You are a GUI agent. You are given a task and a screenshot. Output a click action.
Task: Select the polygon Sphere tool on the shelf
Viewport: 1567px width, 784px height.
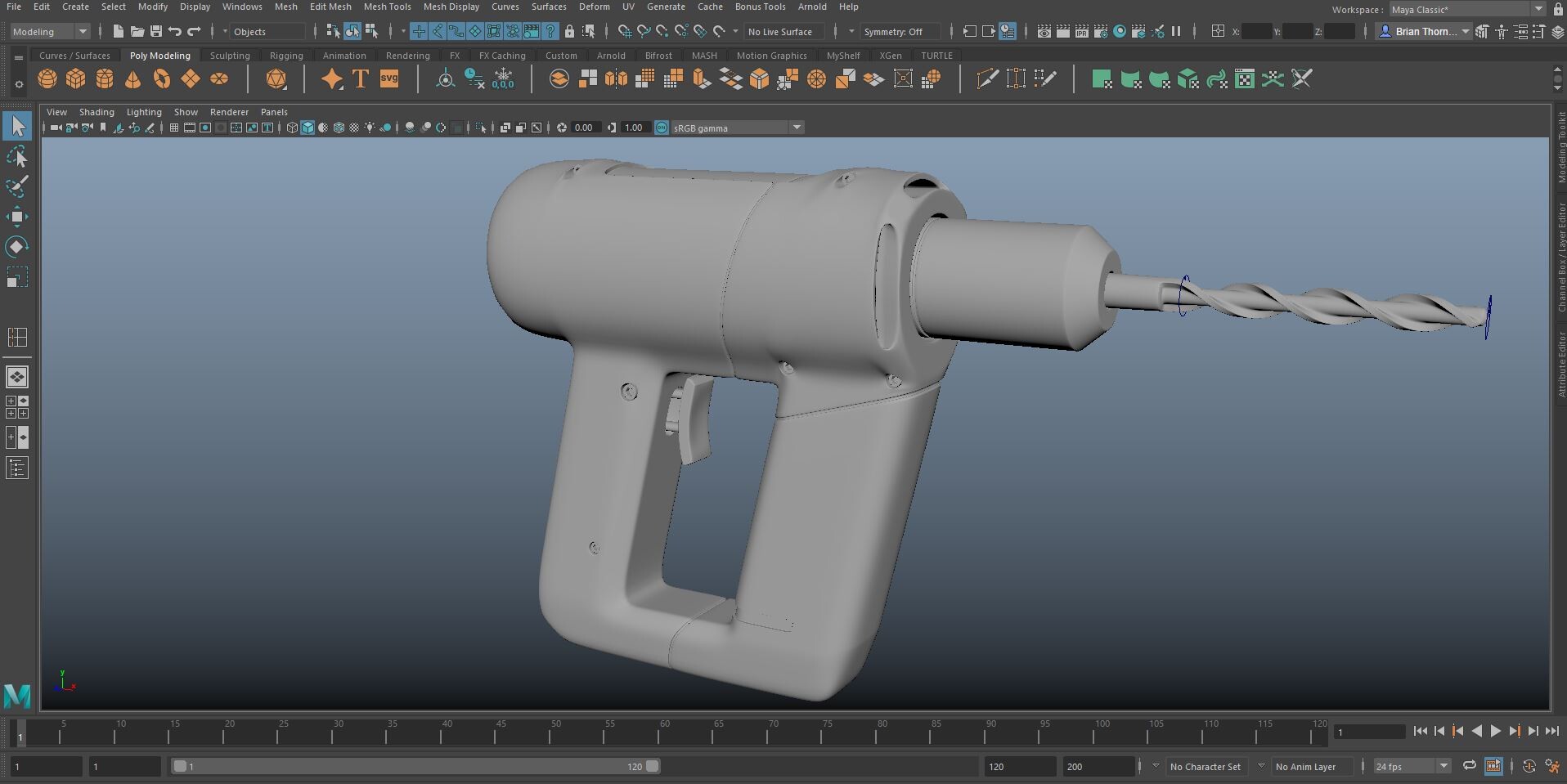[x=47, y=78]
